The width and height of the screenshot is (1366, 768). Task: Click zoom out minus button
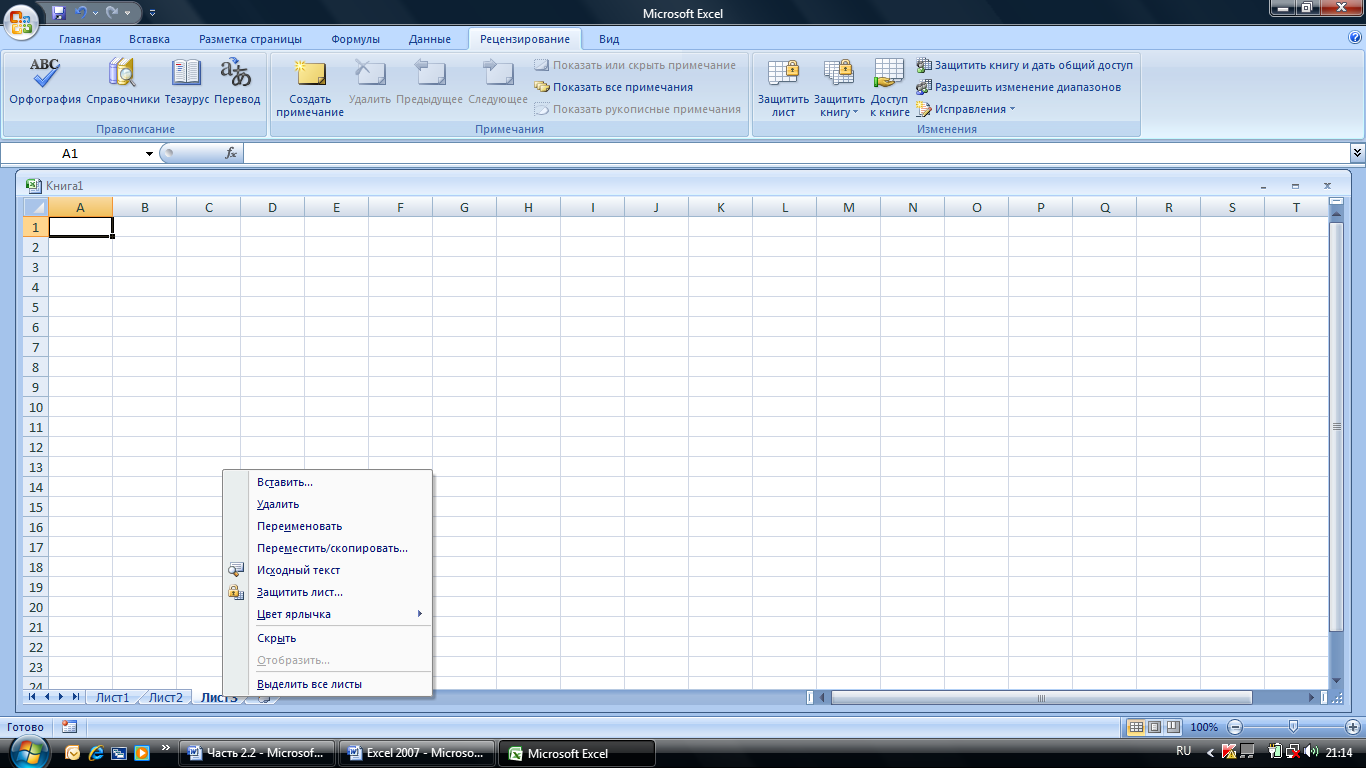(1235, 727)
